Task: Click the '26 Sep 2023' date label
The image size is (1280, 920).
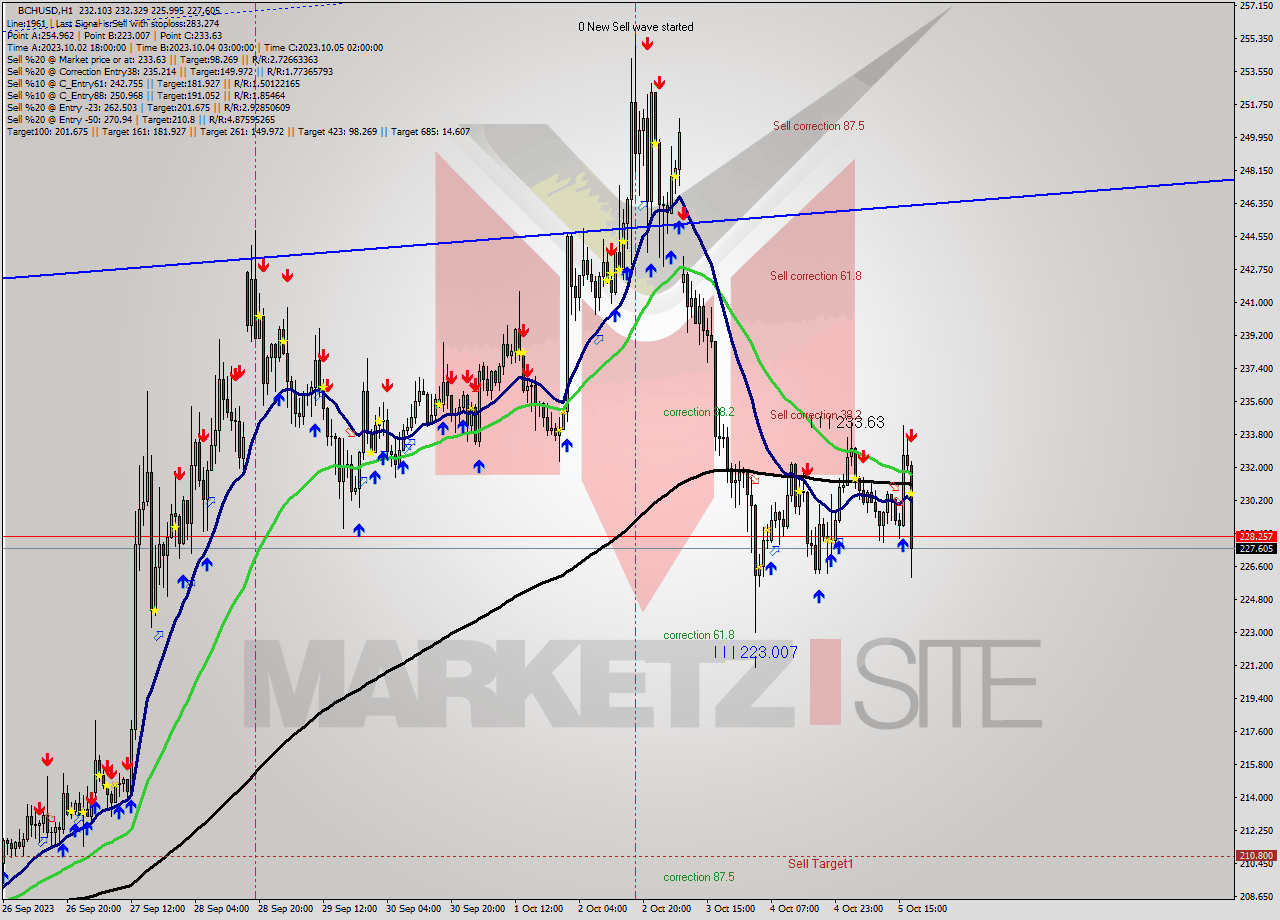Action: (28, 909)
